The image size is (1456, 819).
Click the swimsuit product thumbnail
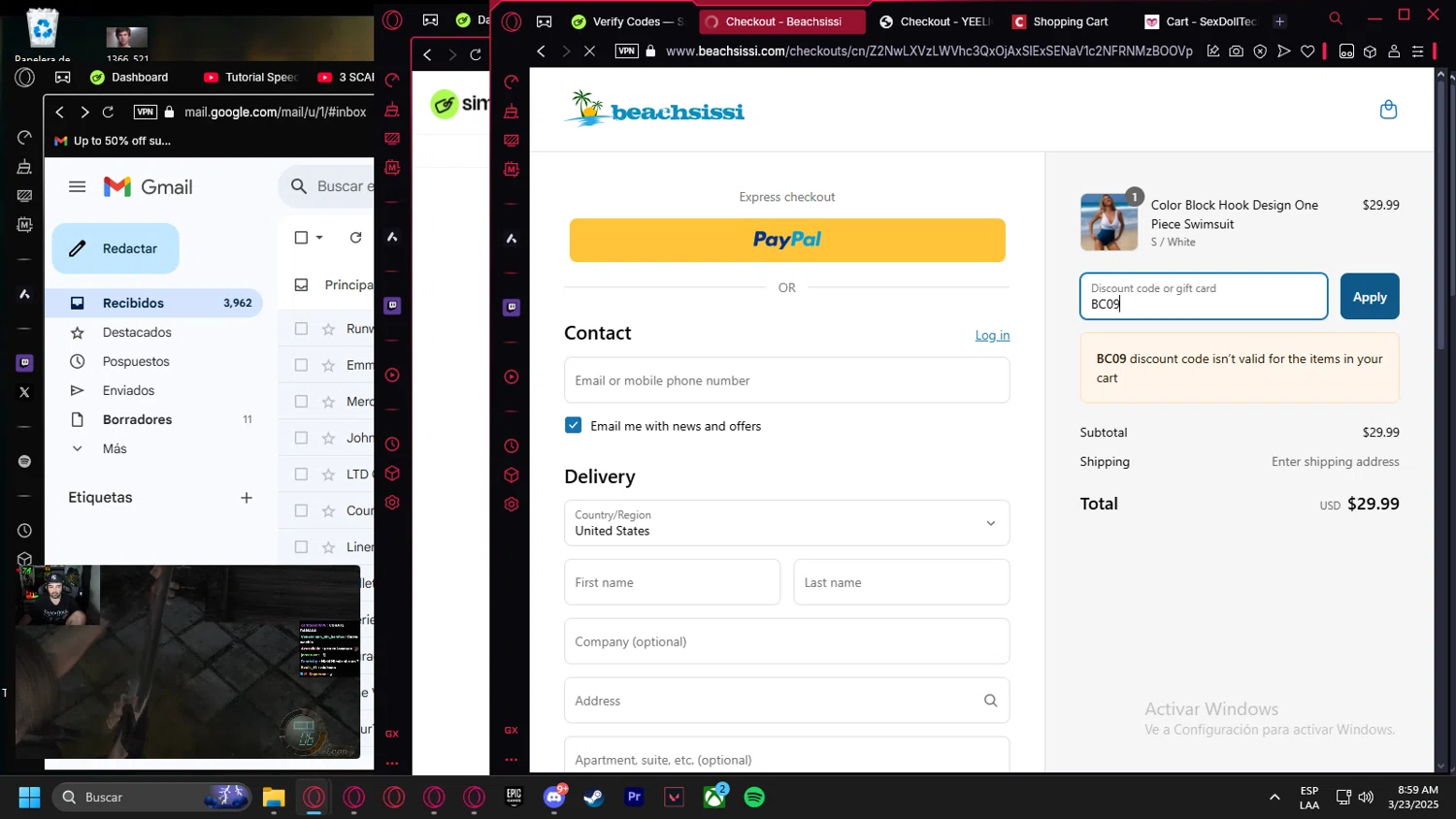point(1109,222)
